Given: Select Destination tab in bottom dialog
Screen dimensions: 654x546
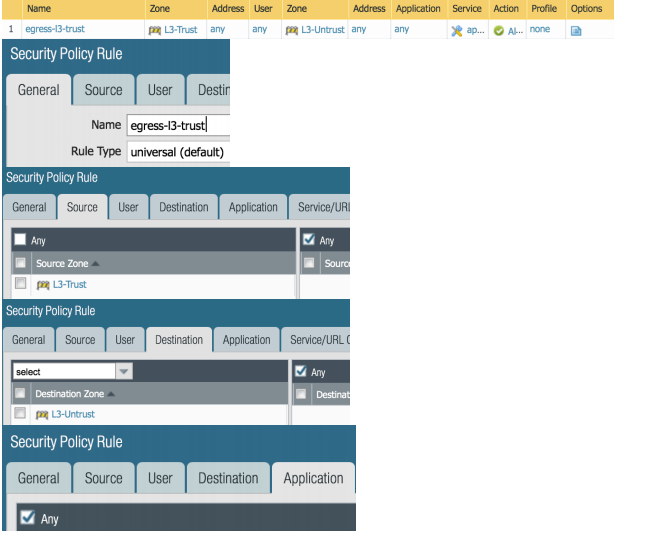Looking at the screenshot, I should [228, 478].
